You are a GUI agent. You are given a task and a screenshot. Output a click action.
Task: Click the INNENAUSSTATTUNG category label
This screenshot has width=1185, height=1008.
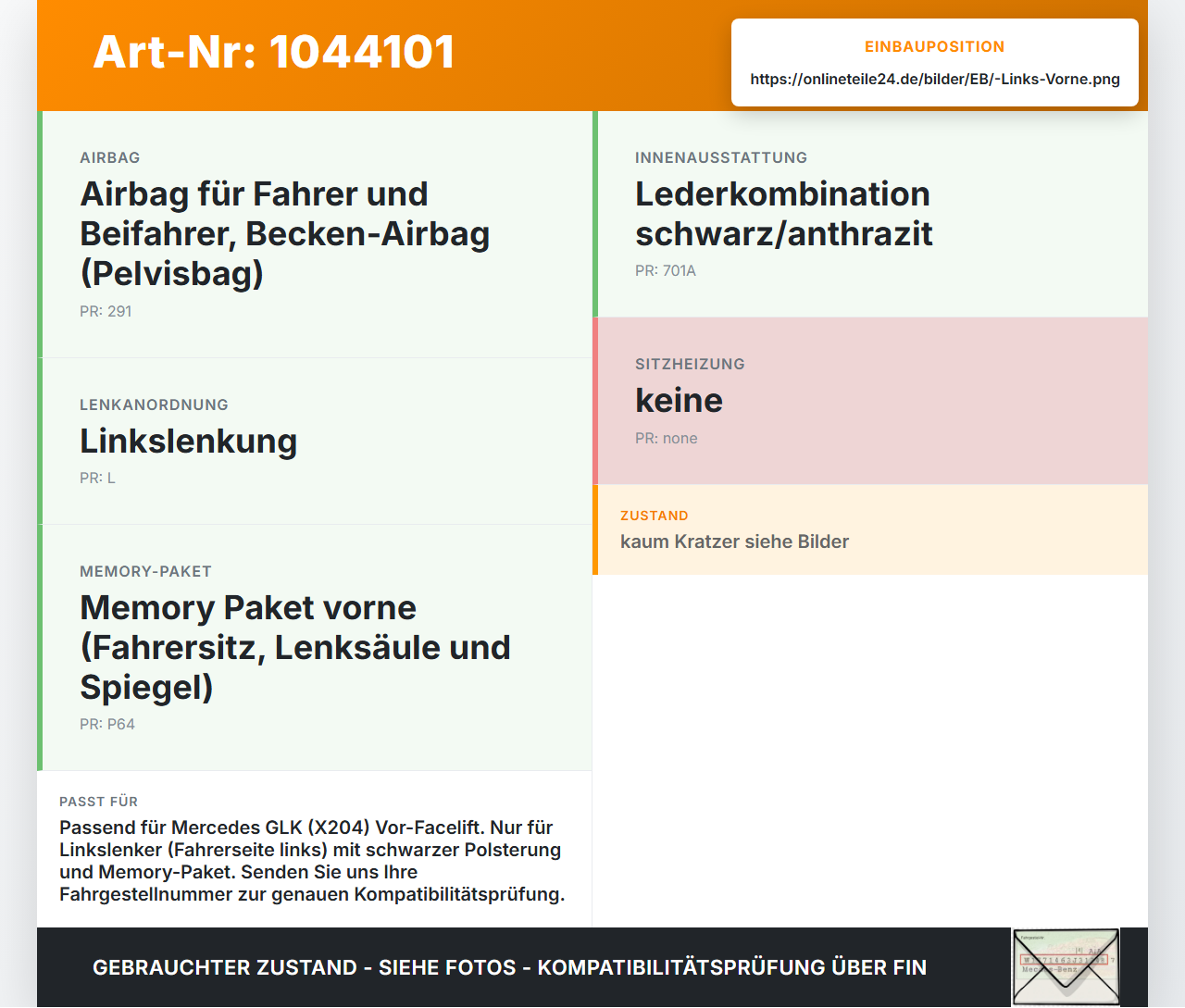click(721, 158)
